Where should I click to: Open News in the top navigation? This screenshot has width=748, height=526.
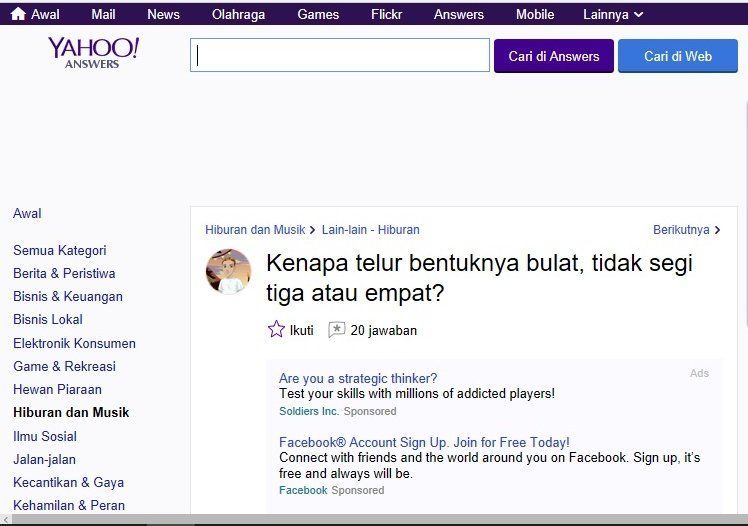pyautogui.click(x=163, y=14)
